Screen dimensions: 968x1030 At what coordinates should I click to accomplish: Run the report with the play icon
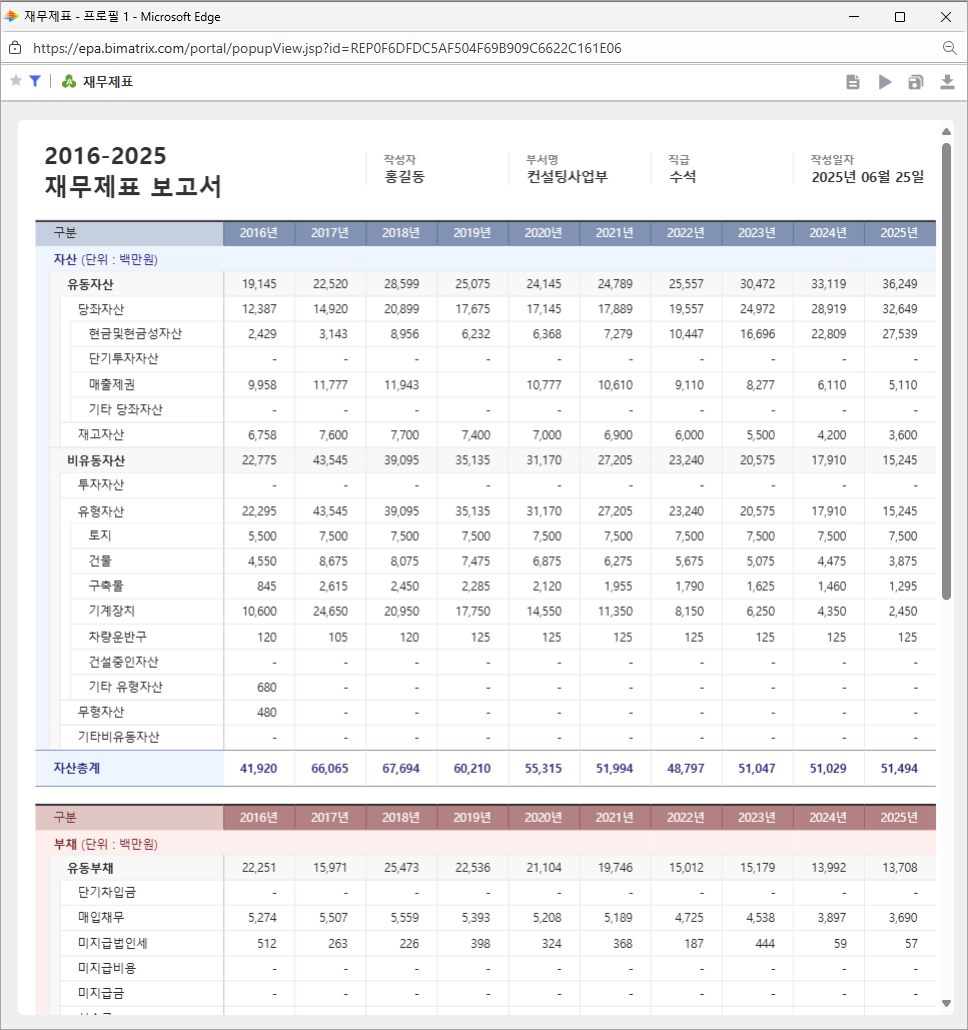tap(885, 82)
